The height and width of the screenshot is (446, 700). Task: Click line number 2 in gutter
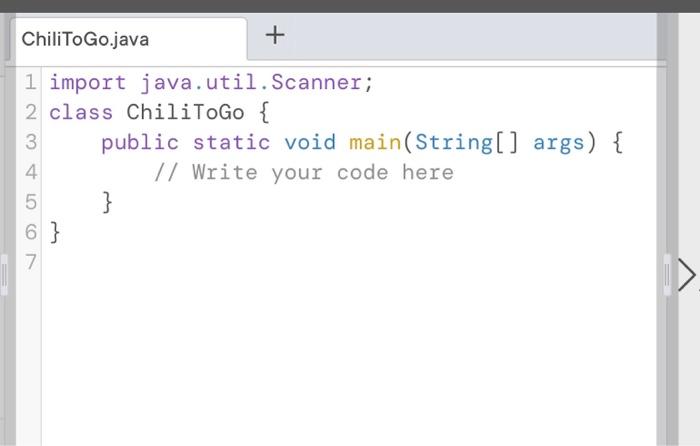tap(30, 113)
